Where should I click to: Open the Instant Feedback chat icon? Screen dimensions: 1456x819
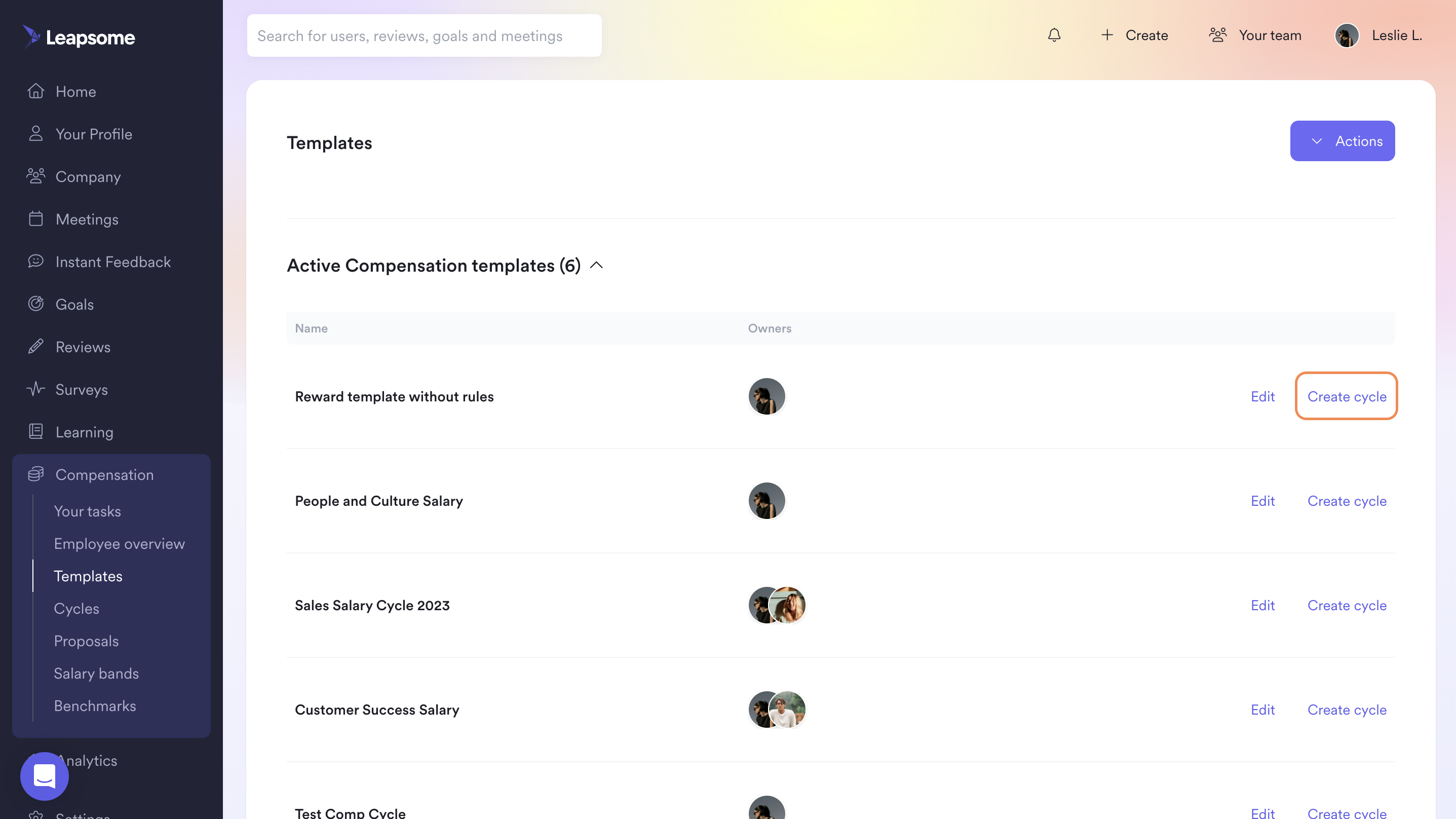(35, 262)
